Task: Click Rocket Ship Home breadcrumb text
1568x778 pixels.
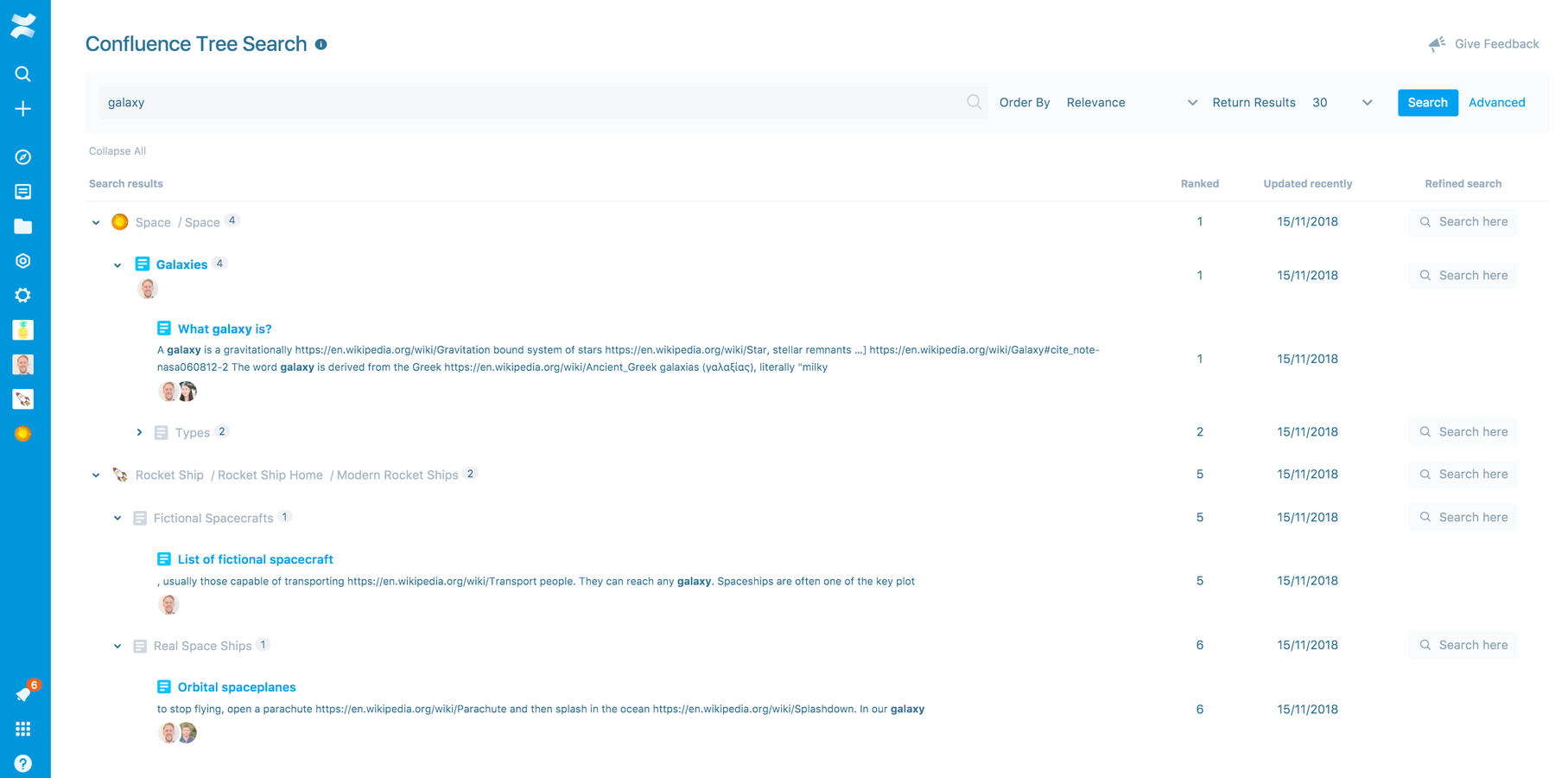Action: pyautogui.click(x=270, y=475)
